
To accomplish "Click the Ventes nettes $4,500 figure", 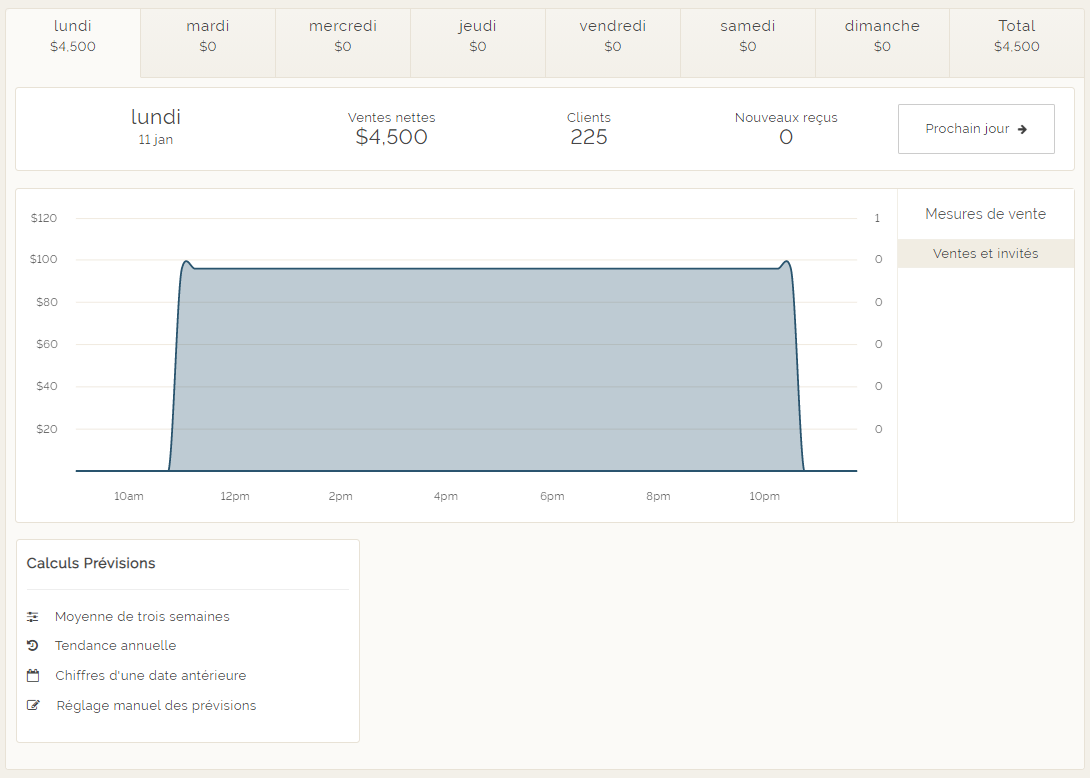I will (391, 138).
